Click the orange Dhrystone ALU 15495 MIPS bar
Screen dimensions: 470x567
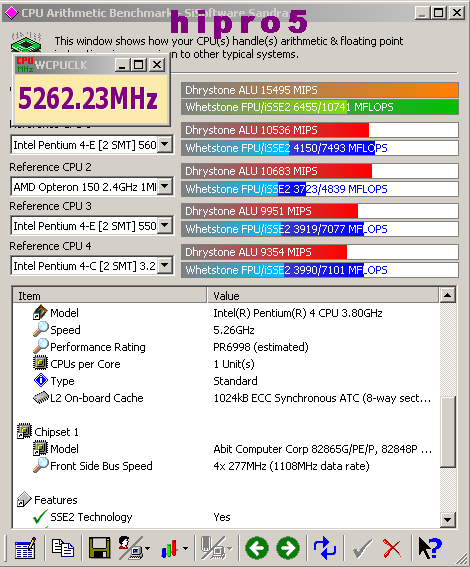click(320, 90)
